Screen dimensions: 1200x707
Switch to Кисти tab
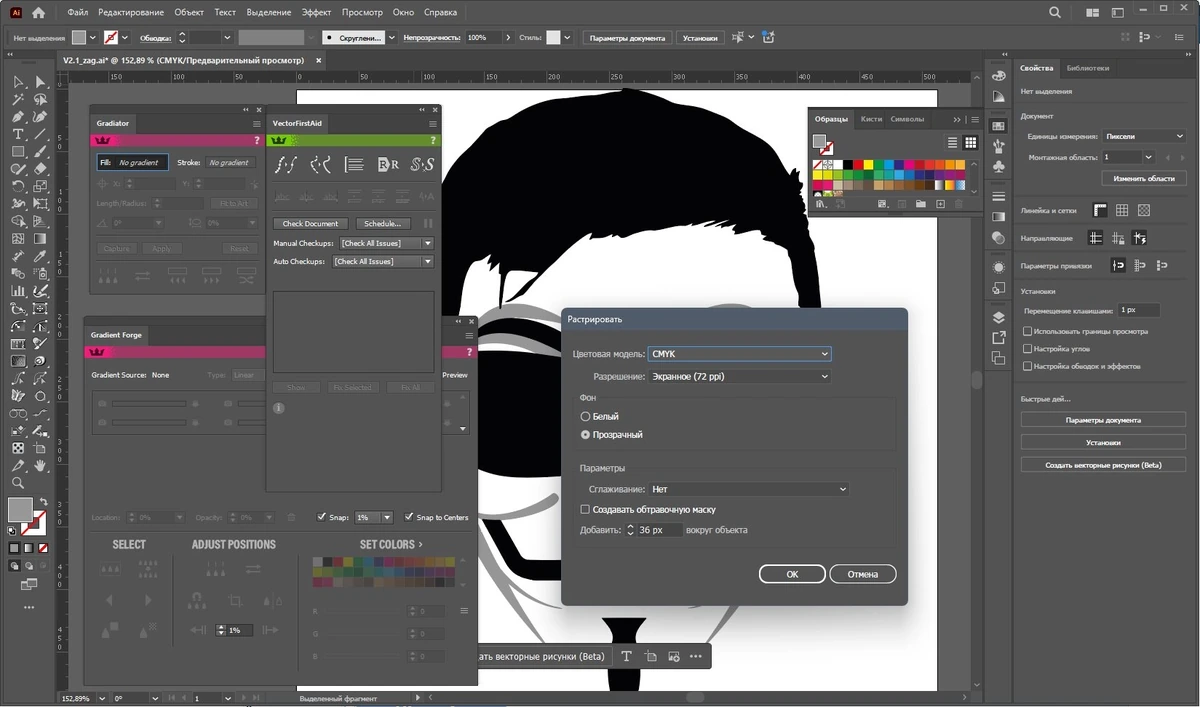[871, 119]
